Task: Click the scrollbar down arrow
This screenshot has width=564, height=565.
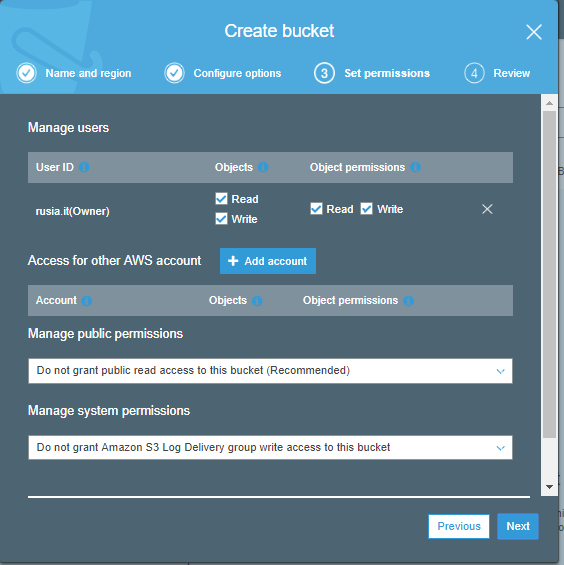Action: click(549, 487)
